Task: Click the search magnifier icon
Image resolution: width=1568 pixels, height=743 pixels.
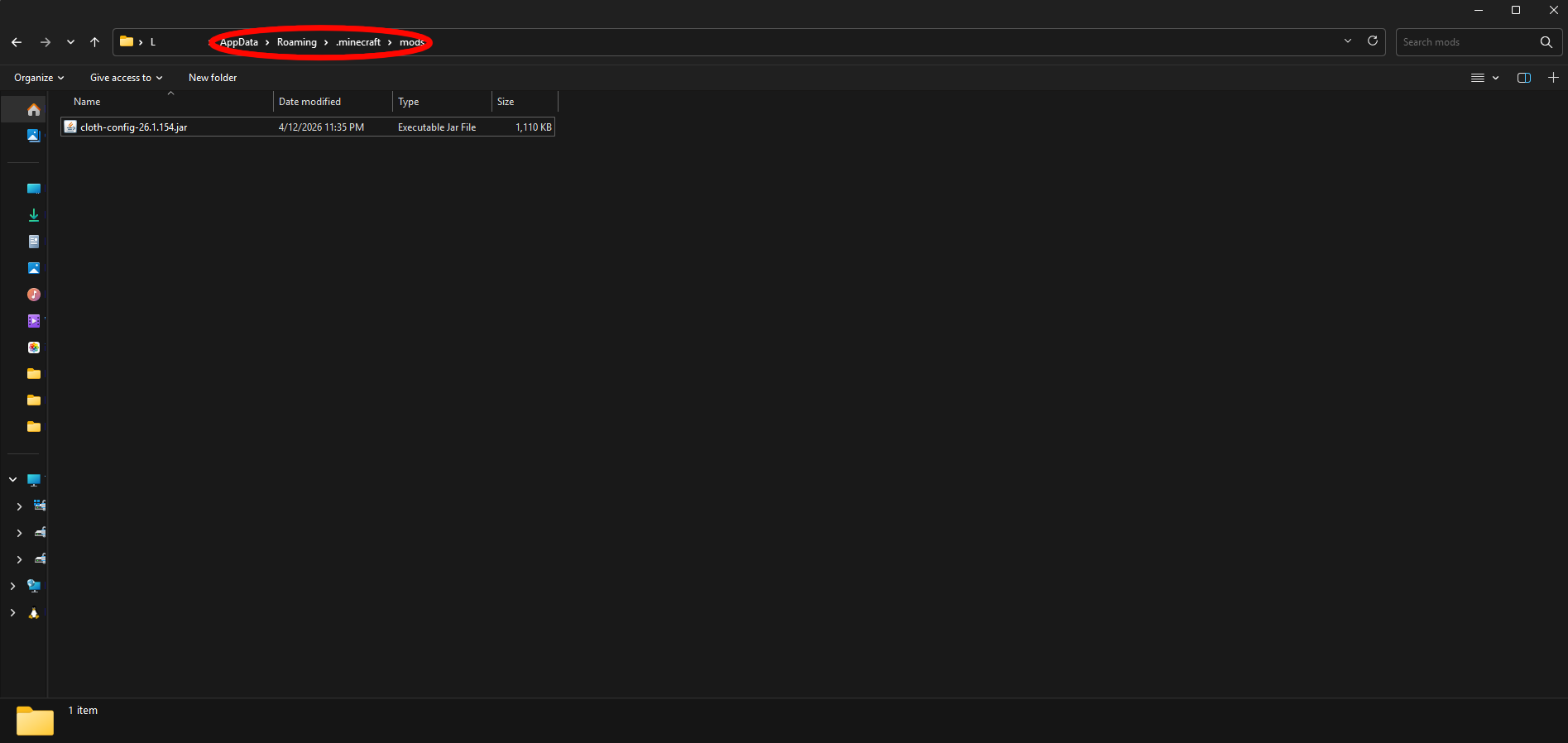Action: (x=1546, y=42)
